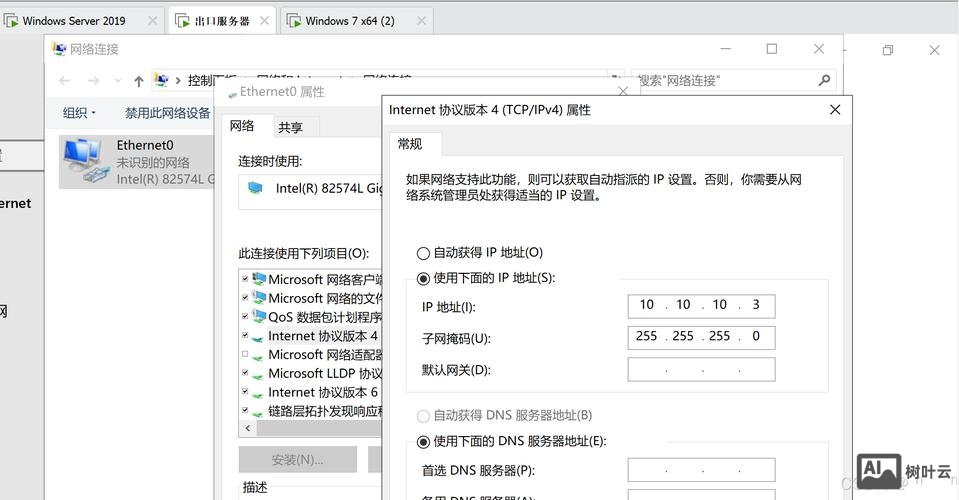The image size is (959, 500).
Task: Select 自动获得 IP 地址 radio button
Action: coord(423,253)
